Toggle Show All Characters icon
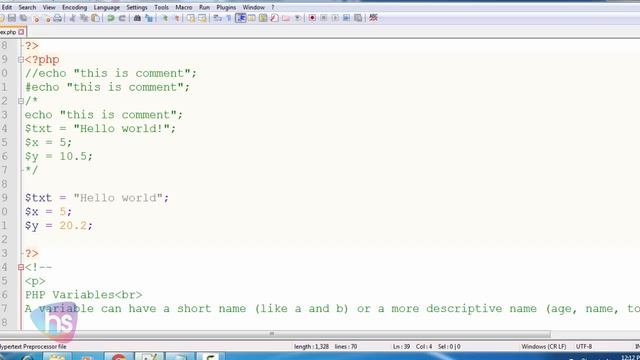The height and width of the screenshot is (360, 640). [x=229, y=18]
